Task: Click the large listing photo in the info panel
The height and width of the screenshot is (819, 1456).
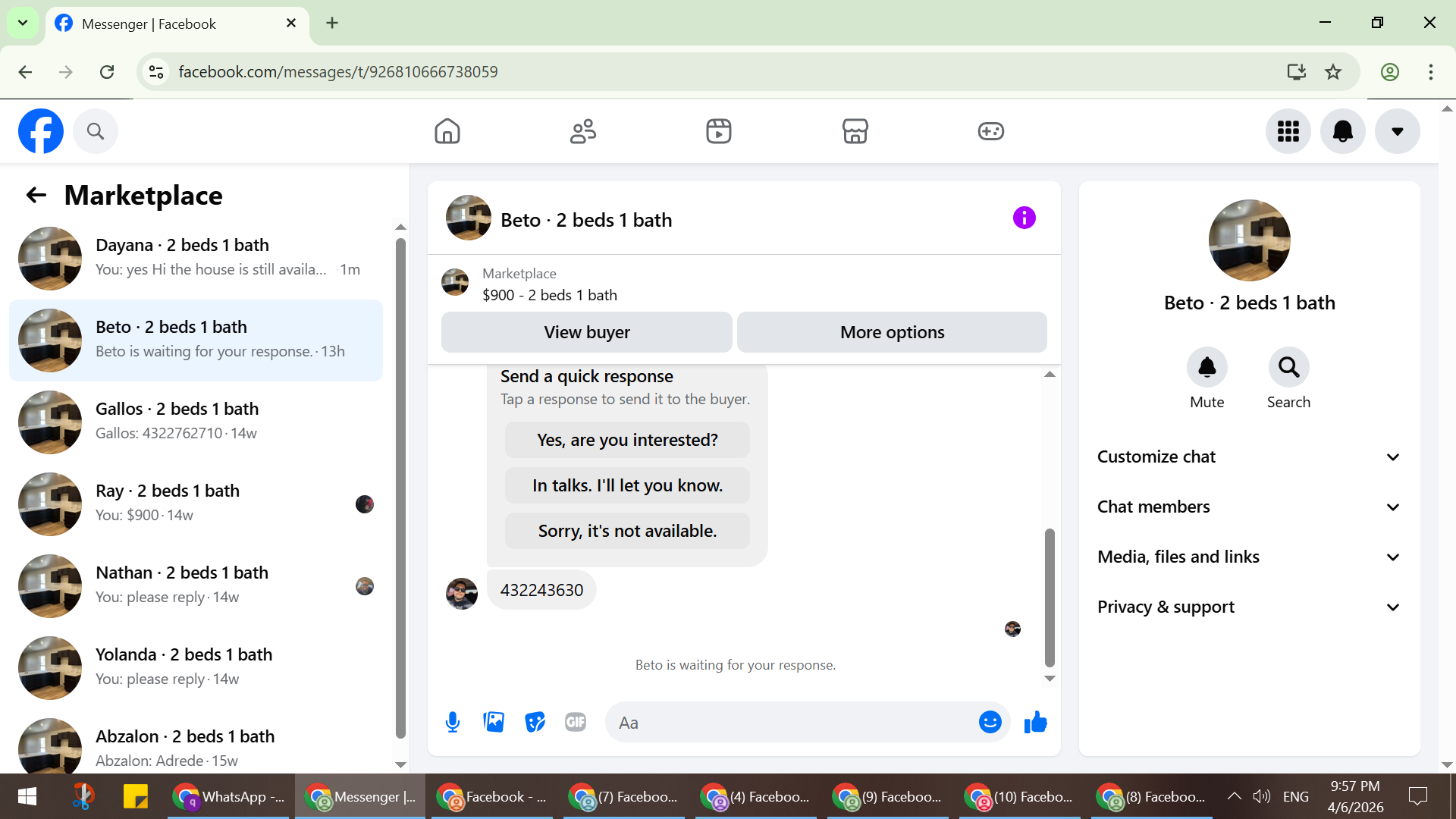Action: pyautogui.click(x=1249, y=240)
